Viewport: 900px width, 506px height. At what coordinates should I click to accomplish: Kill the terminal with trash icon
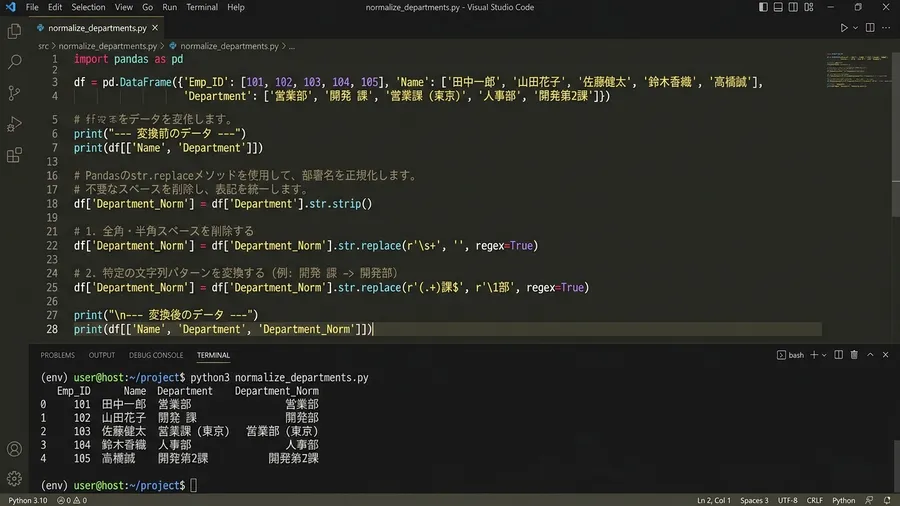[x=854, y=355]
